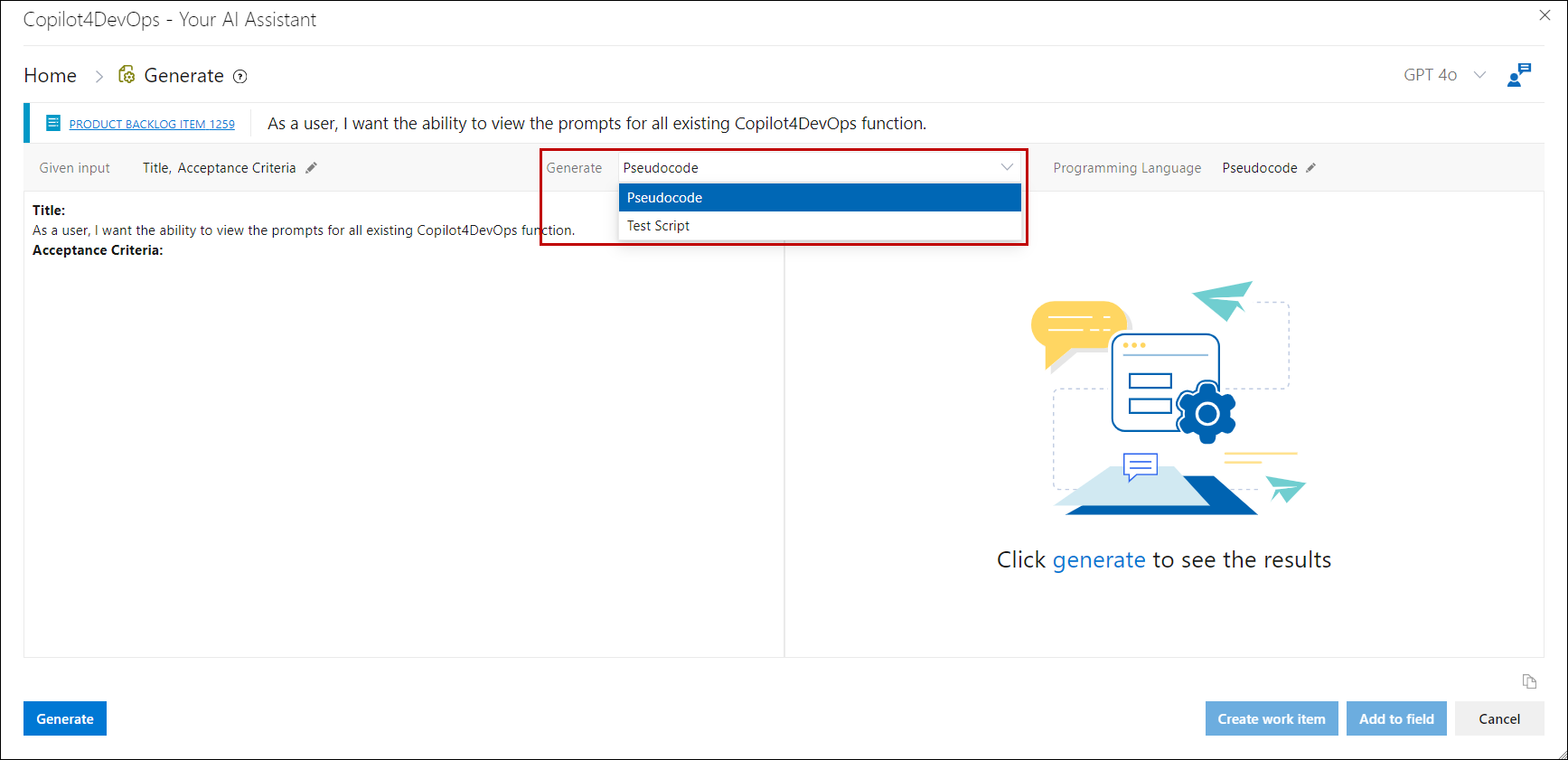Close the Copilot4DevOps dialog

[x=1545, y=15]
